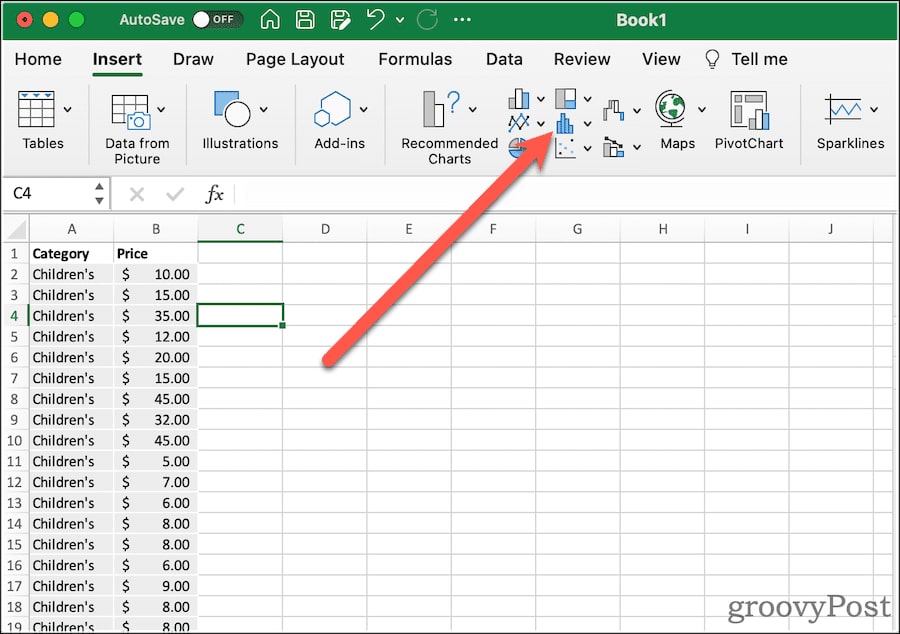Insert a pie chart

(516, 148)
